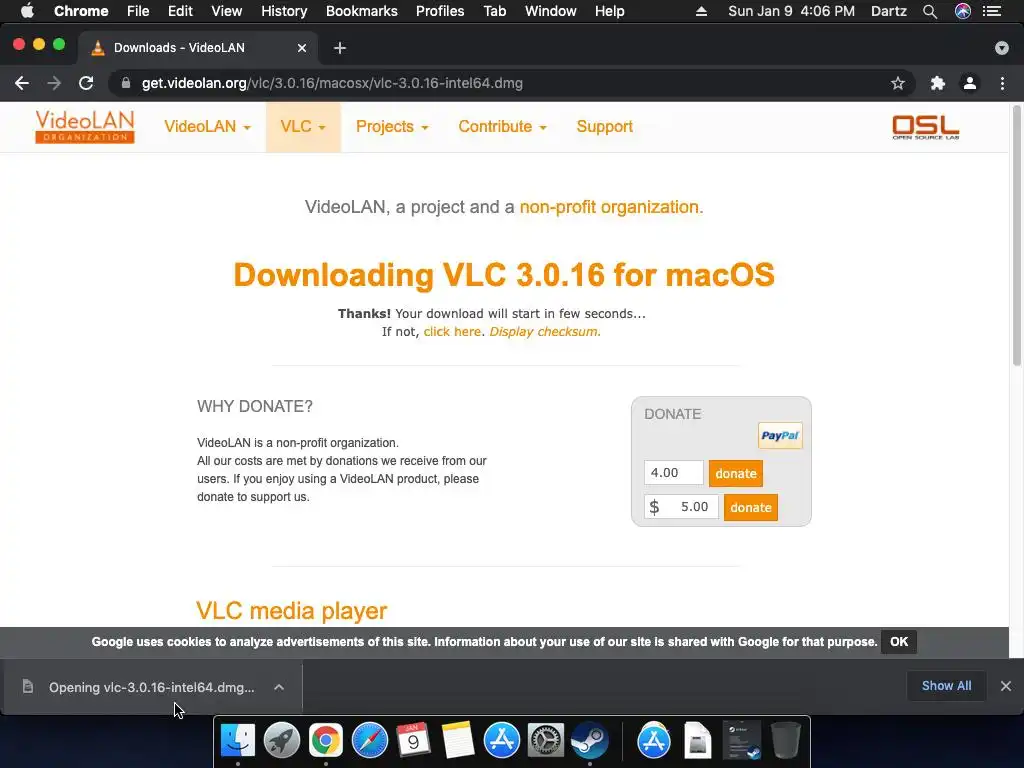The width and height of the screenshot is (1024, 768).
Task: Open the Chrome app menu in the menu bar
Action: pyautogui.click(x=81, y=11)
